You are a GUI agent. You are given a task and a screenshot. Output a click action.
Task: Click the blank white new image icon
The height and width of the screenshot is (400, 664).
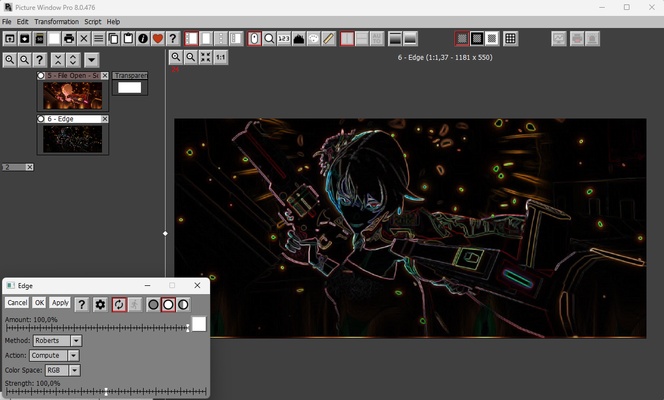pos(54,39)
